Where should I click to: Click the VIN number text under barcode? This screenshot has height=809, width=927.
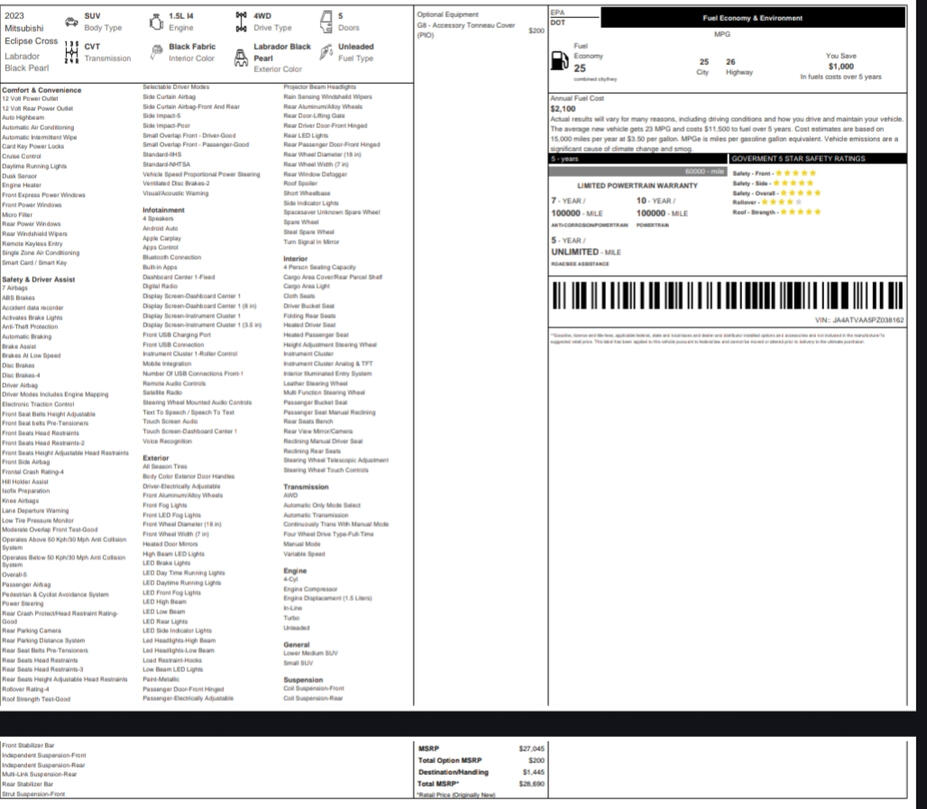coord(859,320)
